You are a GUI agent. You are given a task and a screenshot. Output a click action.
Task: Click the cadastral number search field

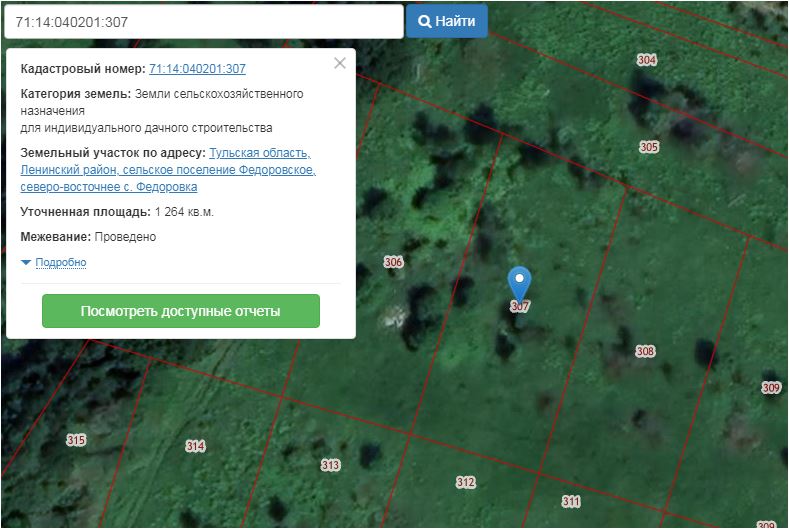(202, 21)
